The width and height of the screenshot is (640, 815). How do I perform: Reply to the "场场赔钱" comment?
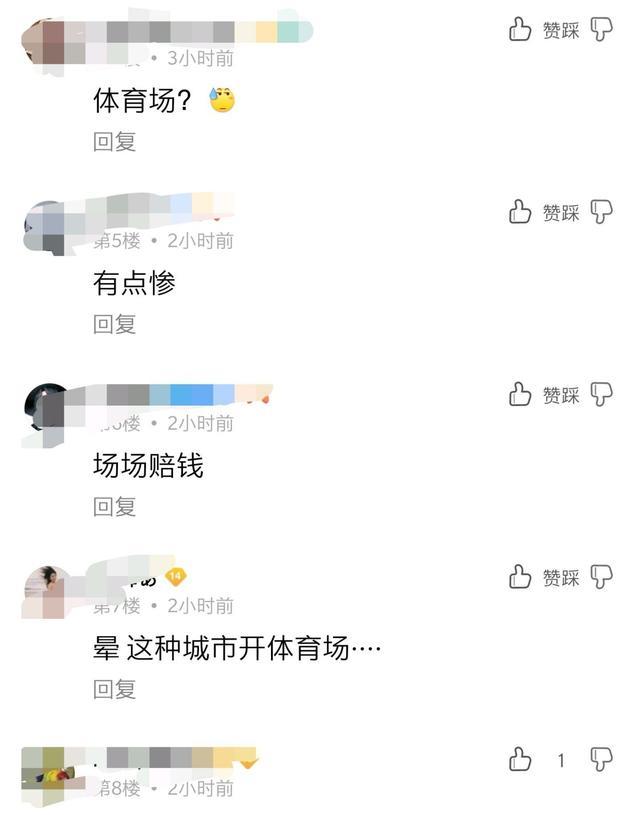114,507
